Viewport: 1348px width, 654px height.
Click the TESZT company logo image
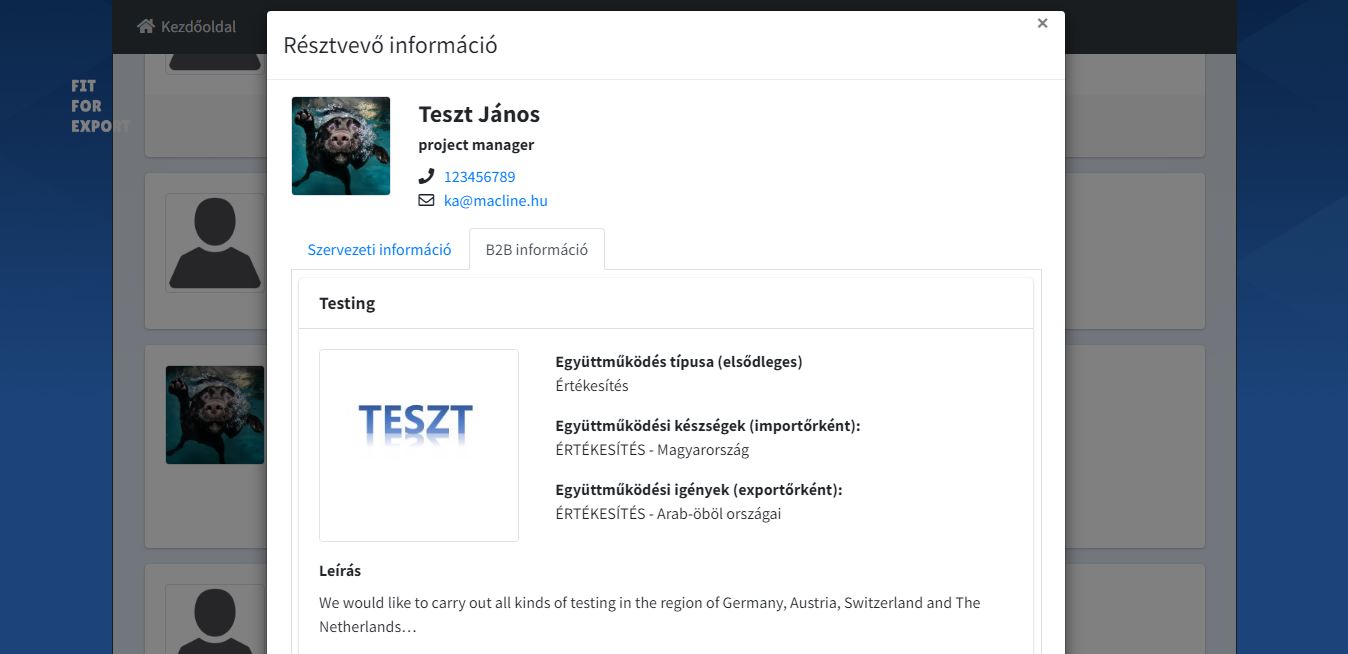click(x=418, y=445)
